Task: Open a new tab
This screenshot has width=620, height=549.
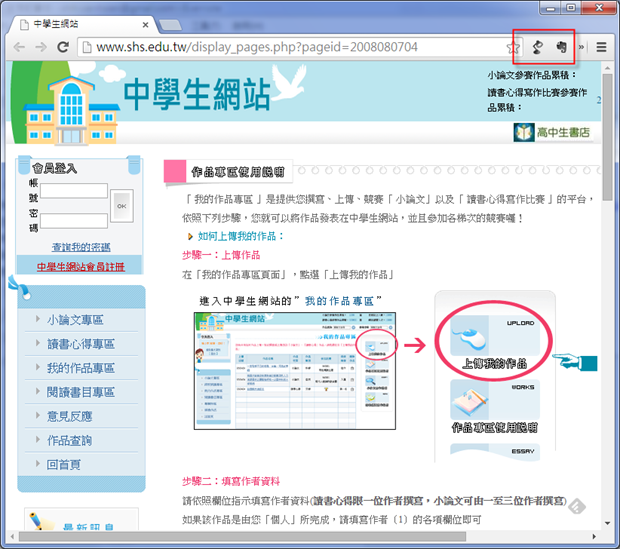Action: (170, 25)
